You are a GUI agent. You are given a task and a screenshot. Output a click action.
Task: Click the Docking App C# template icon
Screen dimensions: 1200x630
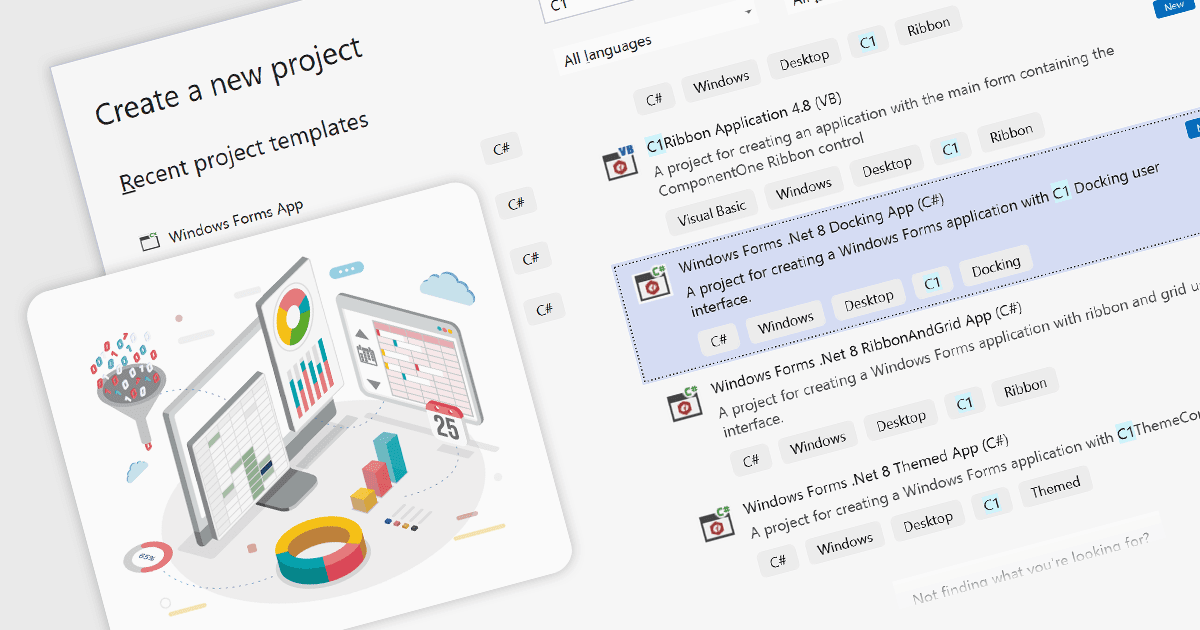(x=653, y=284)
